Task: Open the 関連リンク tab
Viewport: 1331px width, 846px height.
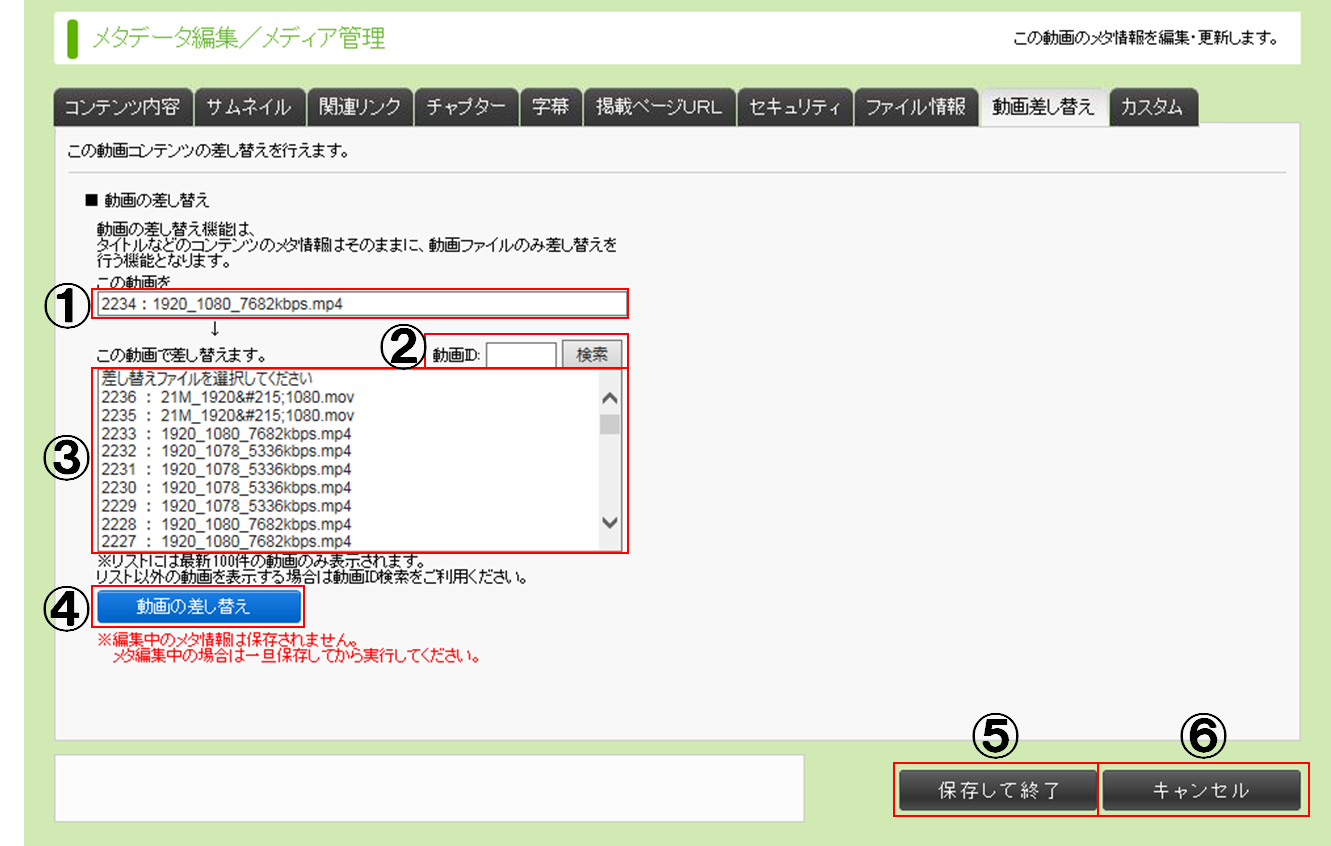Action: point(360,107)
